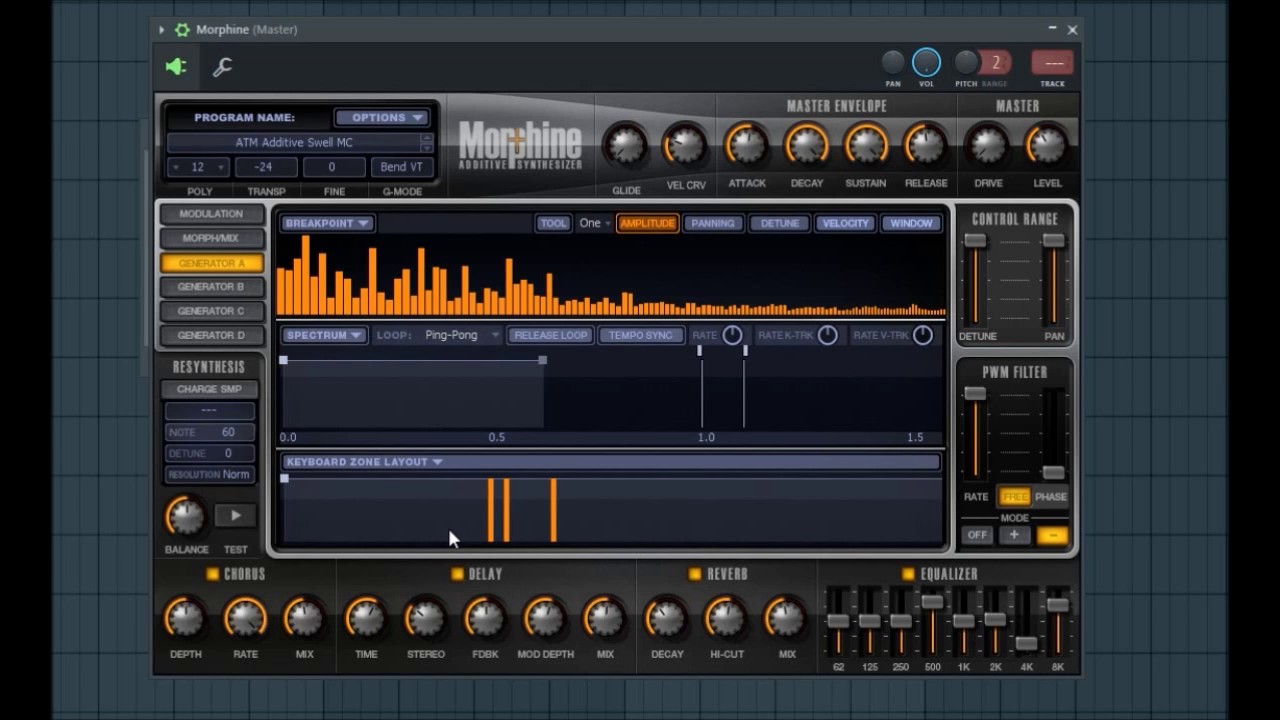Click the FL wrapper Vol knob
The image size is (1280, 720).
(927, 63)
